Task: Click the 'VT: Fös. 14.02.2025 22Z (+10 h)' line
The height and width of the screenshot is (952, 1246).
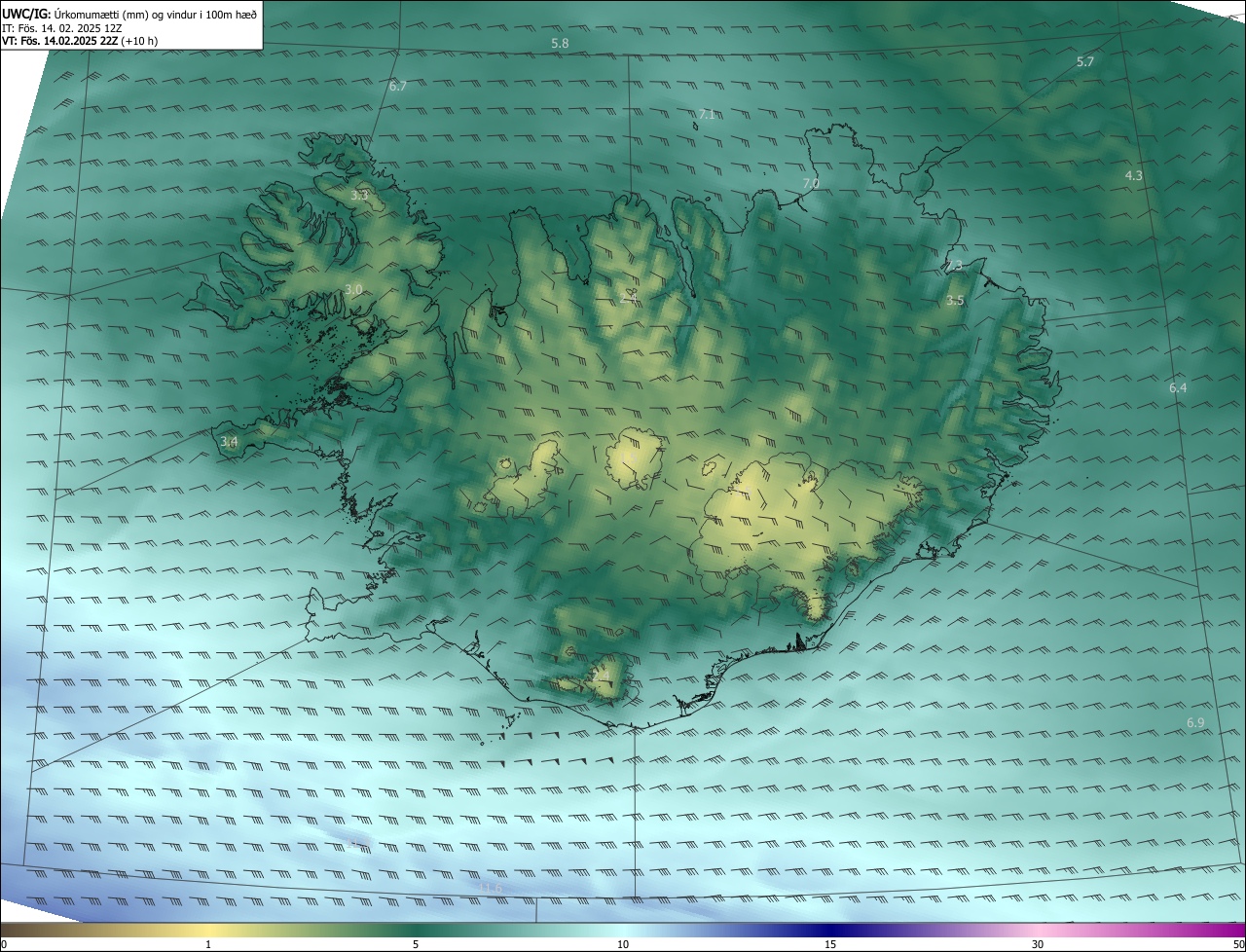Action: coord(80,41)
